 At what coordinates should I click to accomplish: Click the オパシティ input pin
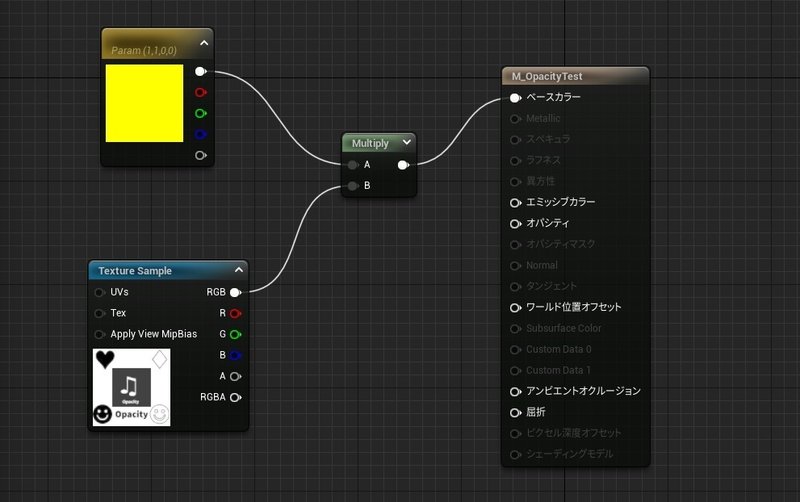[x=515, y=223]
